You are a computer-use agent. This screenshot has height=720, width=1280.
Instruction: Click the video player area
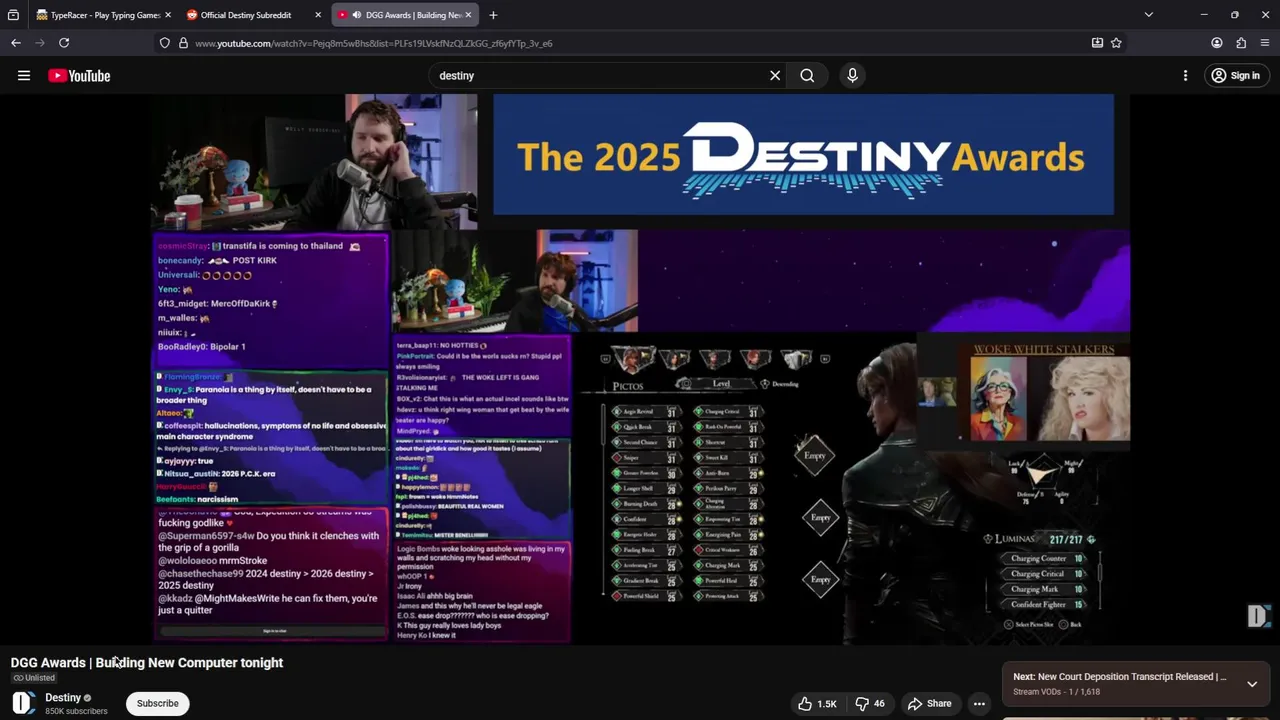(640, 369)
